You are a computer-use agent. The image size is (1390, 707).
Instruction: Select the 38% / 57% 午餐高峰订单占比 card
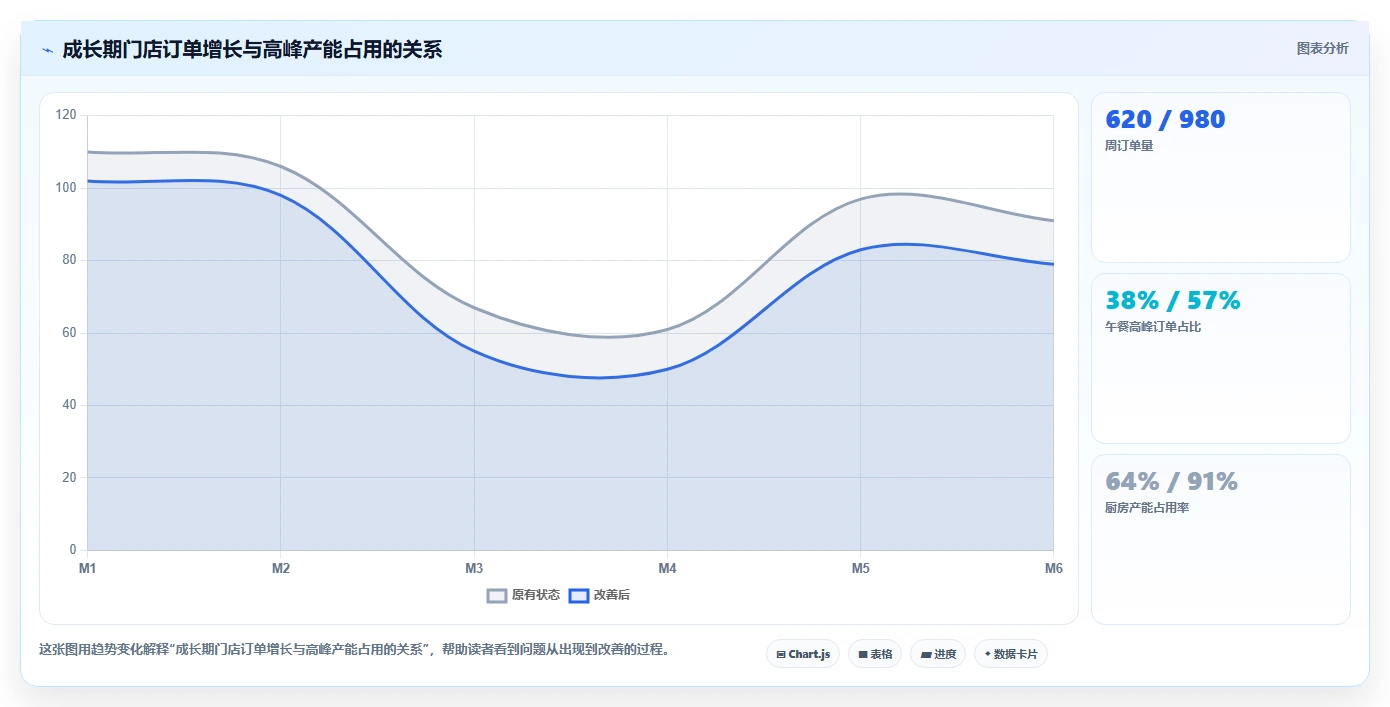pyautogui.click(x=1220, y=358)
